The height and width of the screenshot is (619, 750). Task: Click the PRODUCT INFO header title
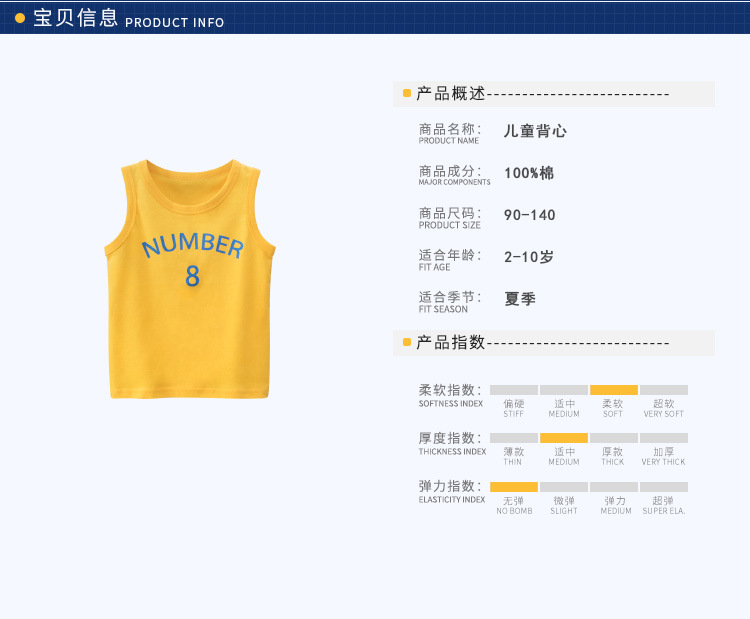pos(175,22)
